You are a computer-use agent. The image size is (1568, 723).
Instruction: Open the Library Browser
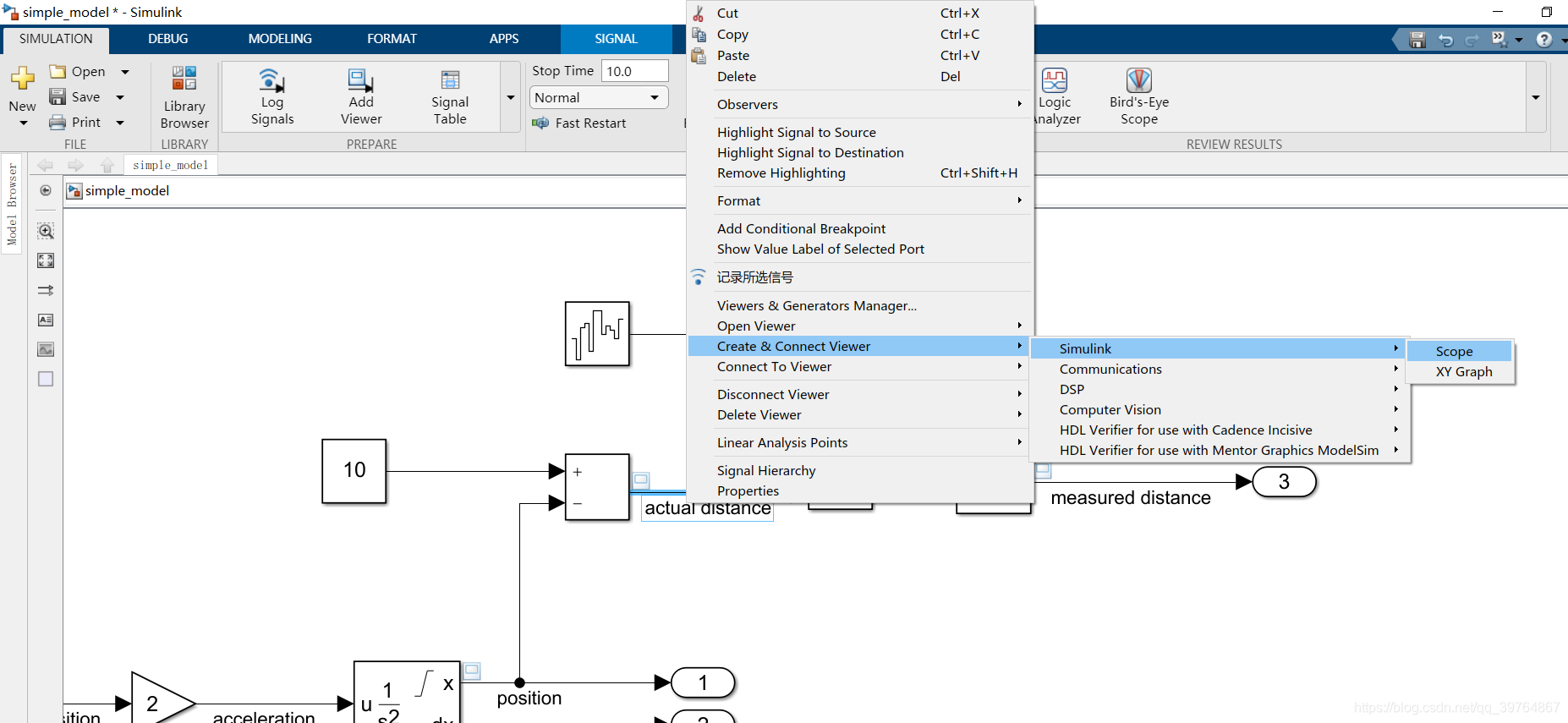coord(184,97)
